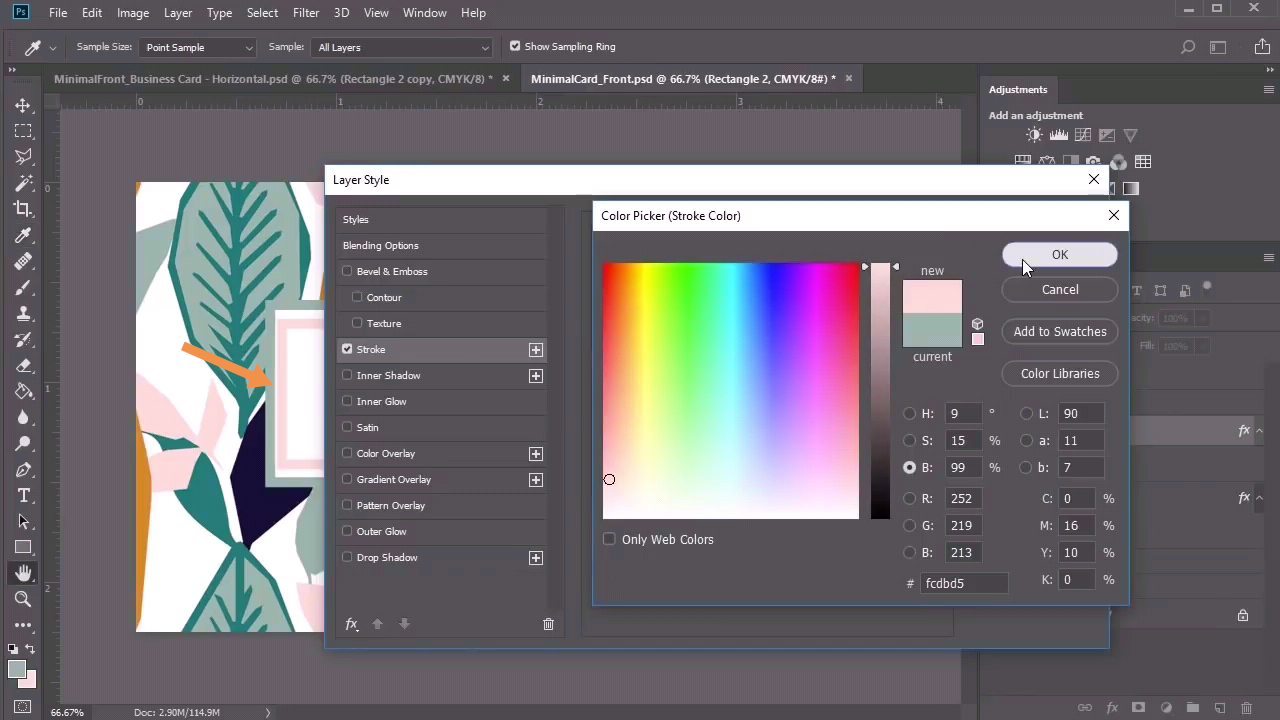Image resolution: width=1280 pixels, height=720 pixels.
Task: Click the Add to Swatches button
Action: (x=1059, y=332)
